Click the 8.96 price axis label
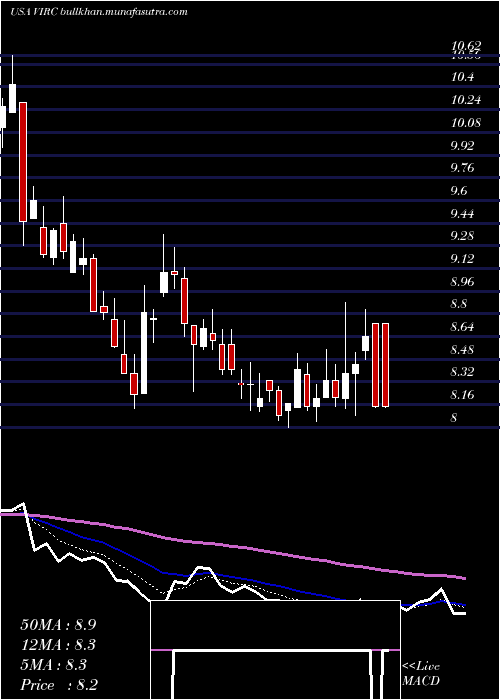 [x=462, y=281]
